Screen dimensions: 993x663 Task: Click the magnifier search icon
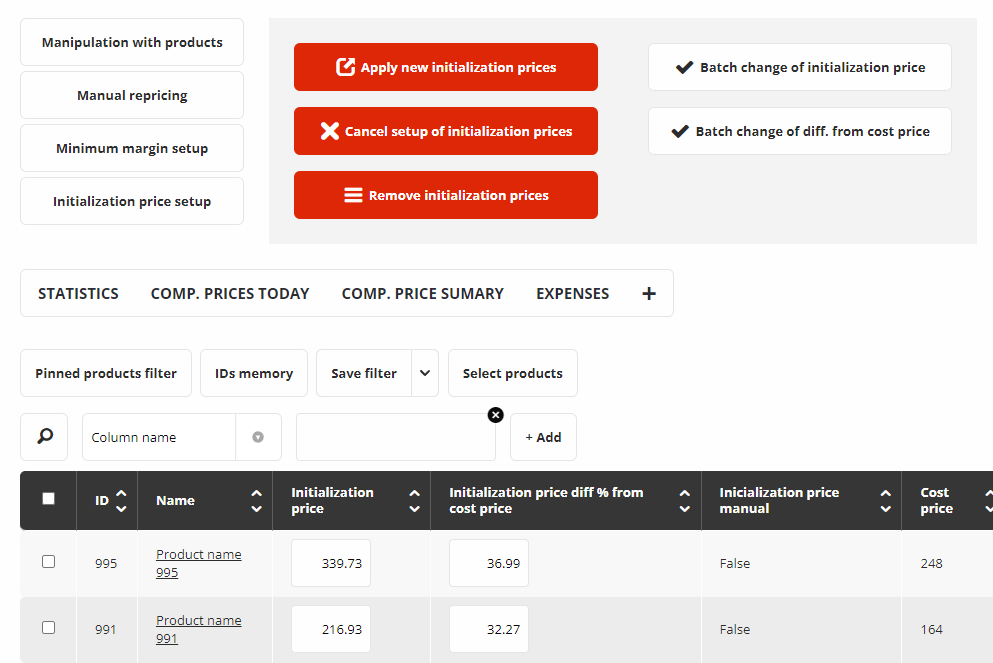(44, 437)
